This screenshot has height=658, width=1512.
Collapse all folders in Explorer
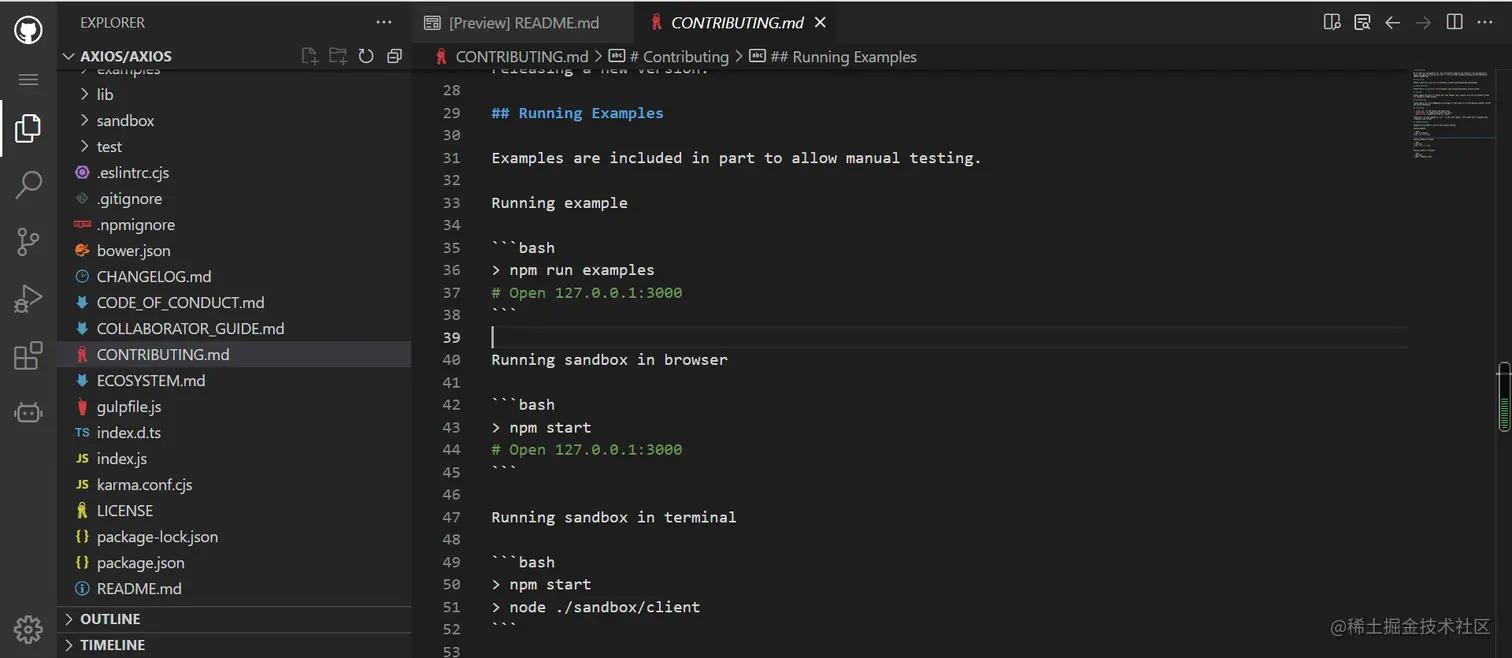pos(394,56)
